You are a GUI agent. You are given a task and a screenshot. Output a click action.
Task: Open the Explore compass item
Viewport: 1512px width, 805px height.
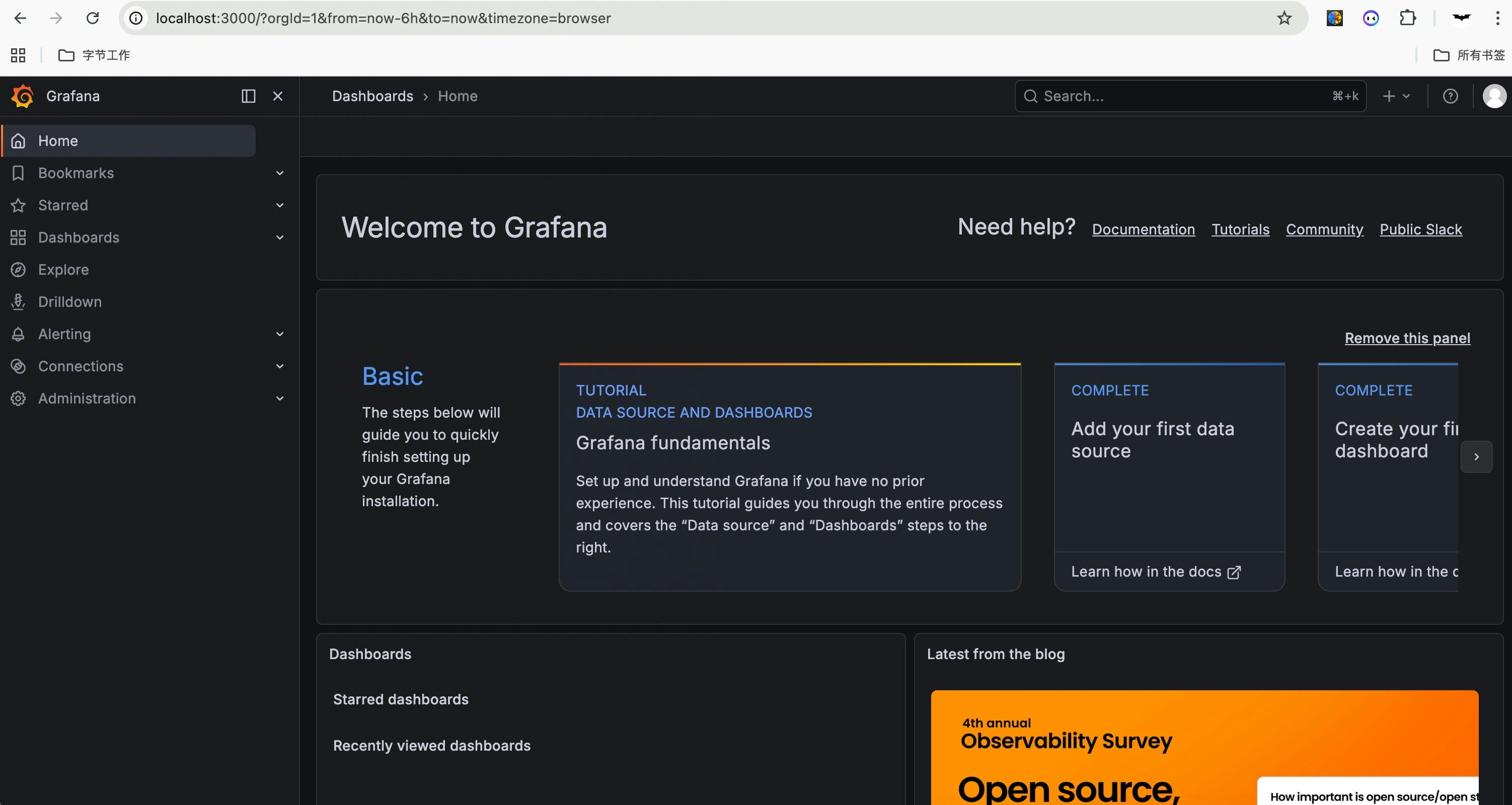coord(63,269)
